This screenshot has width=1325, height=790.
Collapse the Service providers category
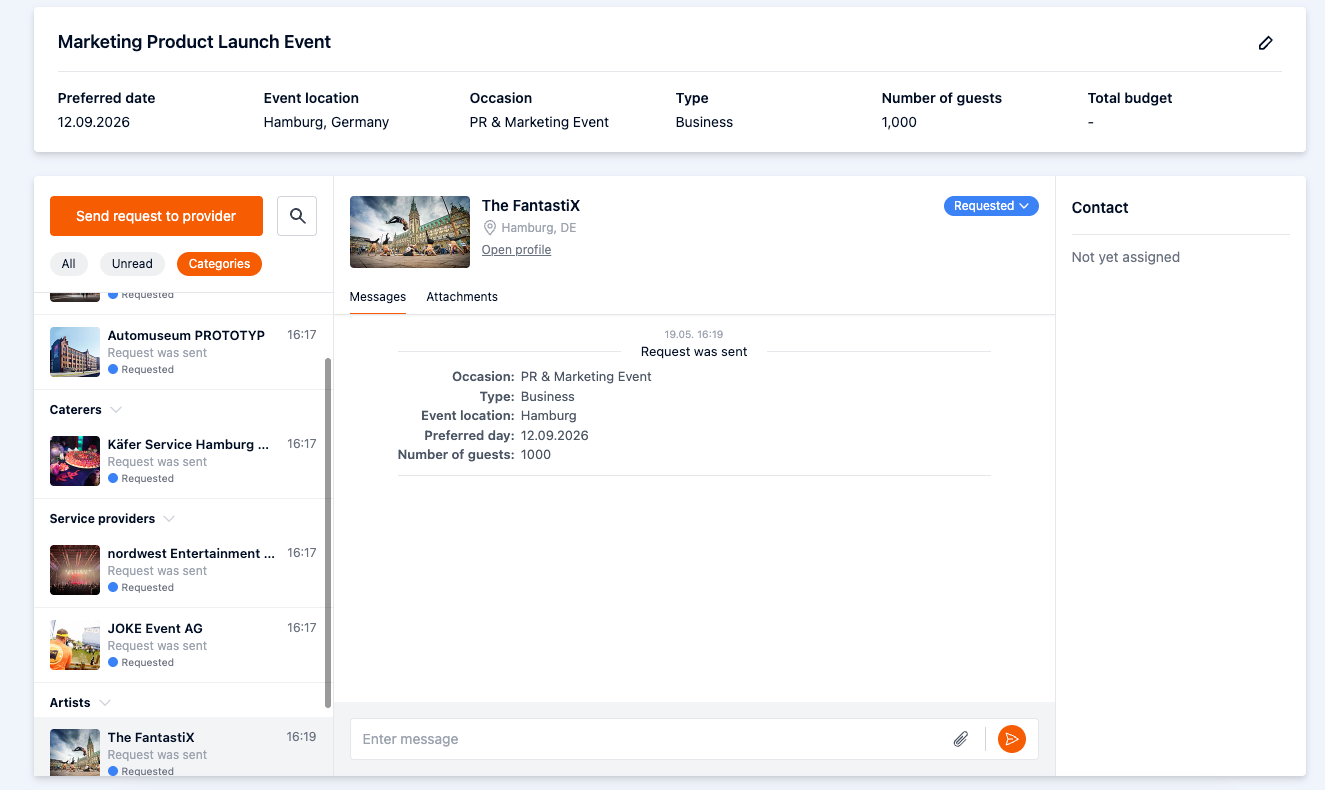click(x=169, y=519)
